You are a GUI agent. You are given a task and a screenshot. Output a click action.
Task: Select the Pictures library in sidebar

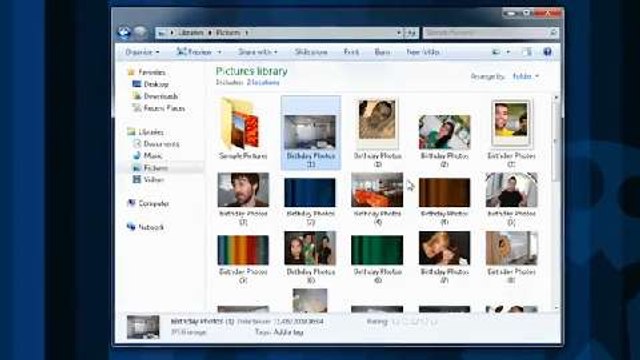coord(155,168)
